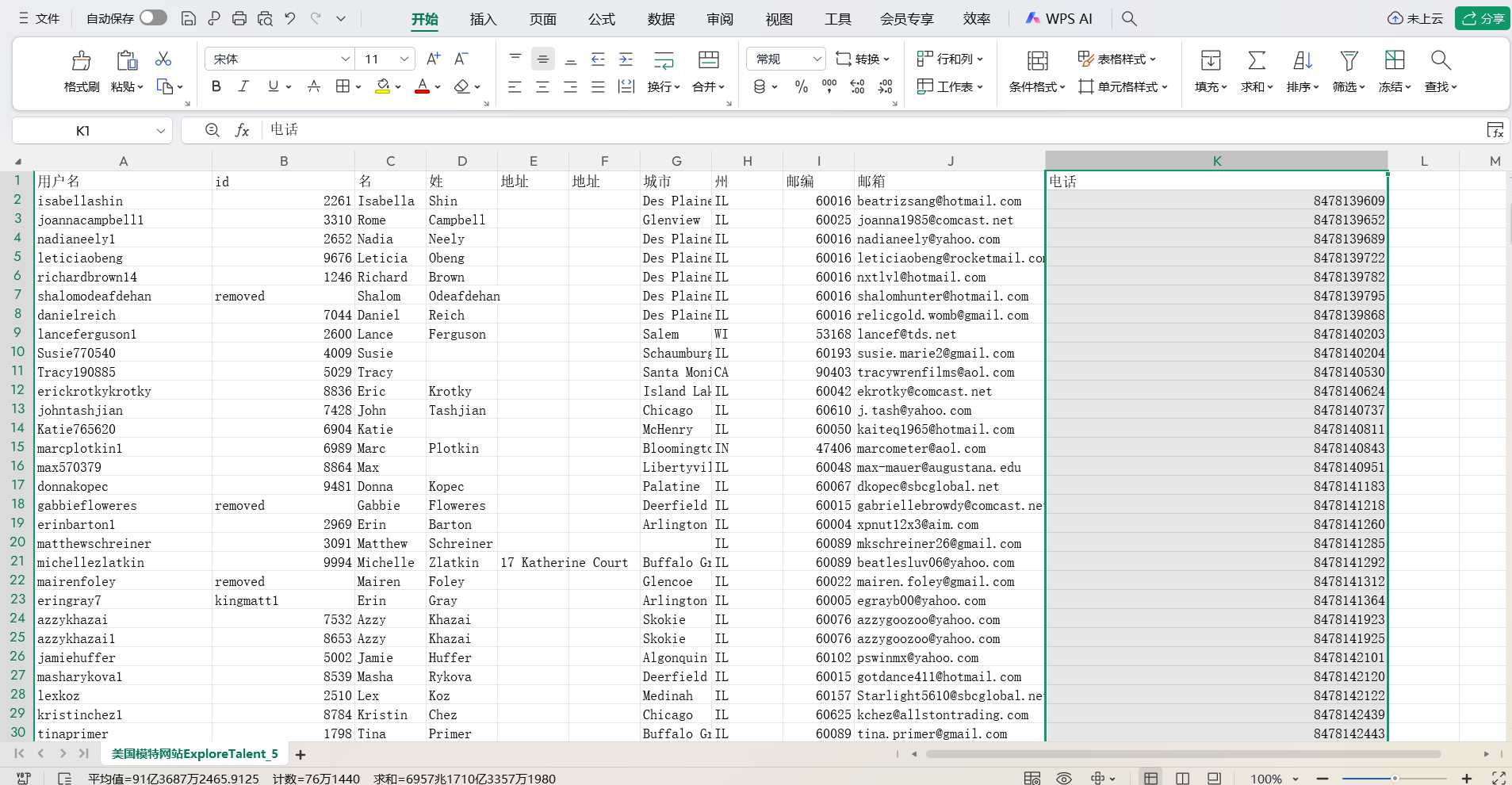
Task: Click the 分享 (Share) button
Action: (1483, 18)
